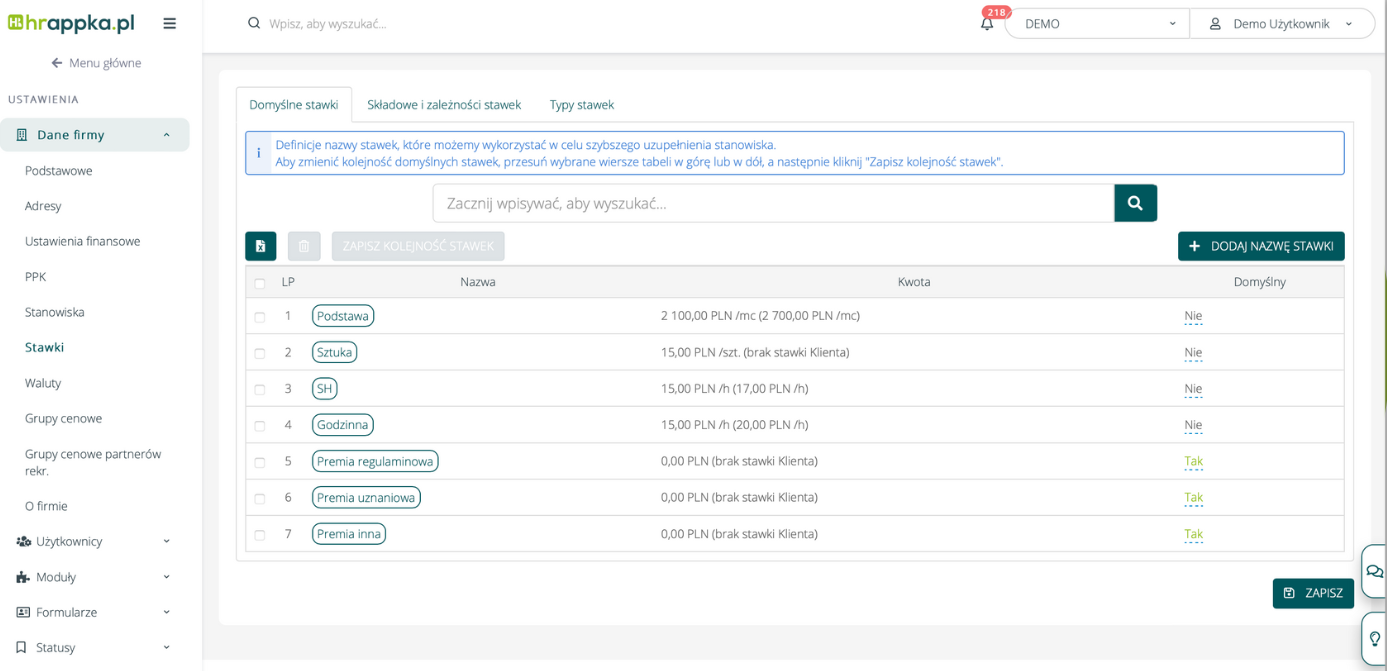Check the box for Podstawa row
Viewport: 1387px width, 671px height.
[x=260, y=317]
